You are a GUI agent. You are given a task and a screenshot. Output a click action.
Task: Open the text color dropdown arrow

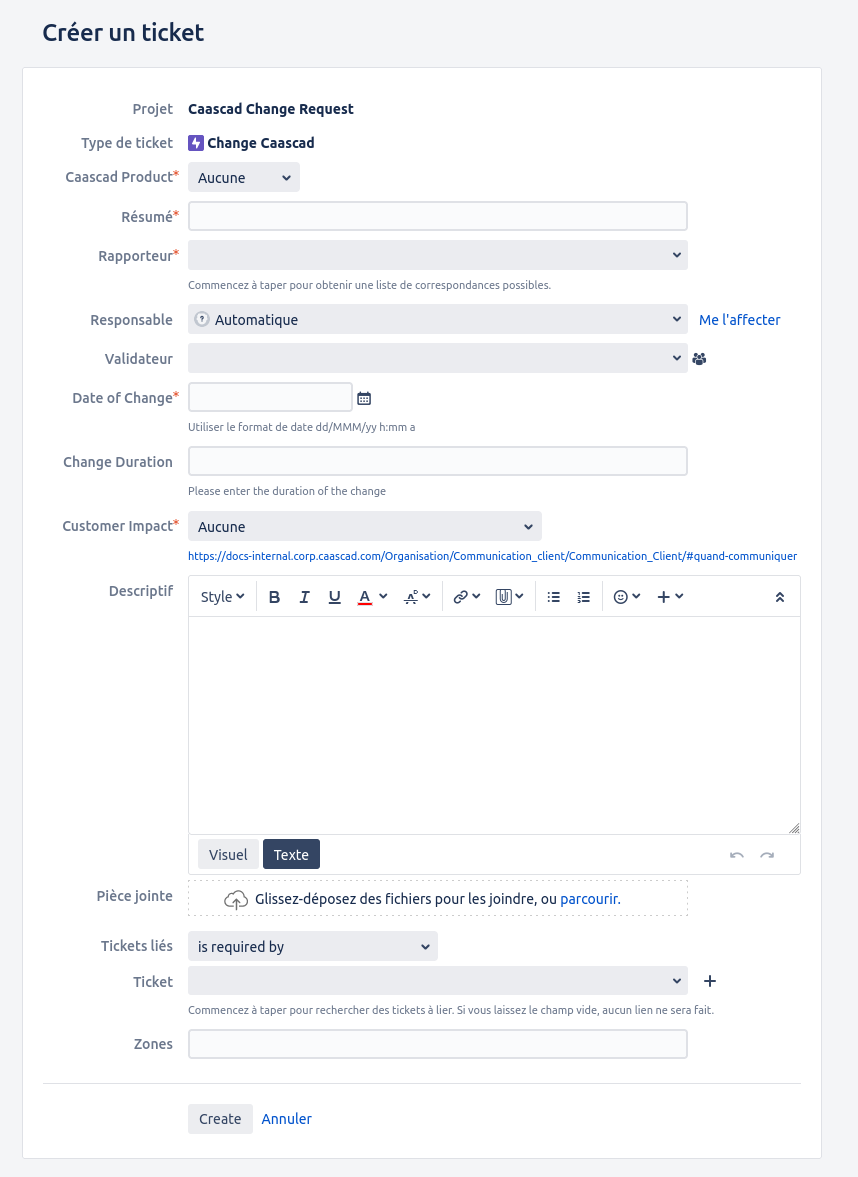pos(383,597)
